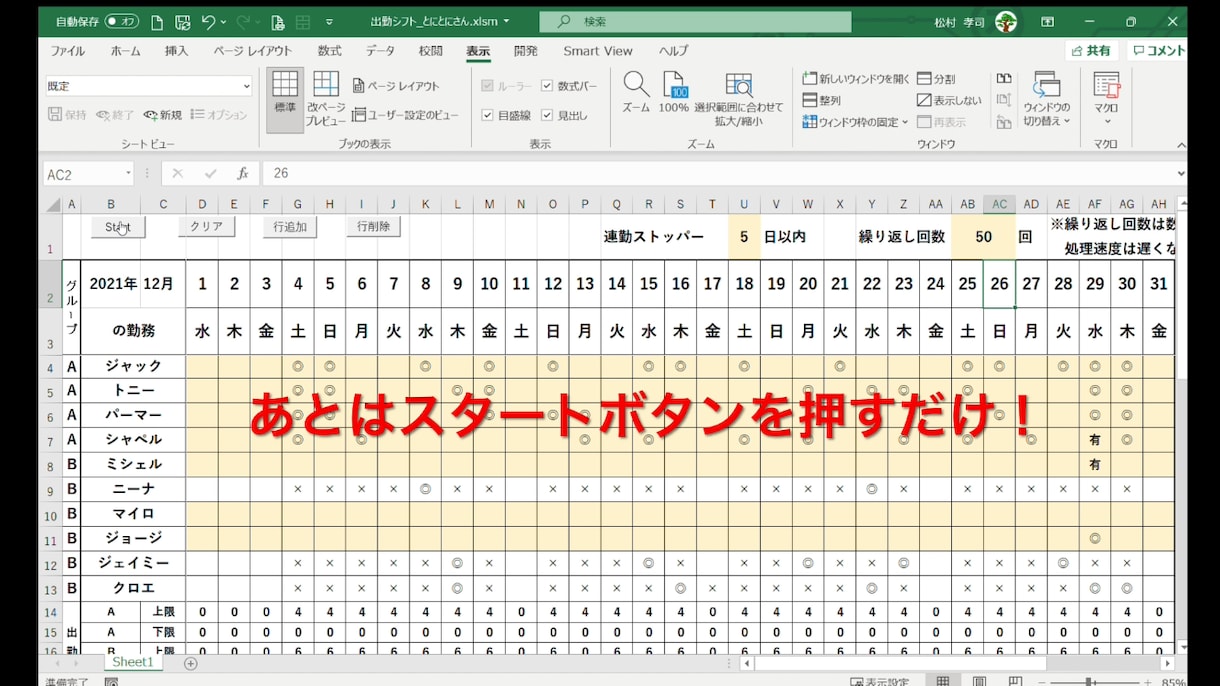
Task: Adjust the zoom slider in status bar
Action: [1089, 682]
